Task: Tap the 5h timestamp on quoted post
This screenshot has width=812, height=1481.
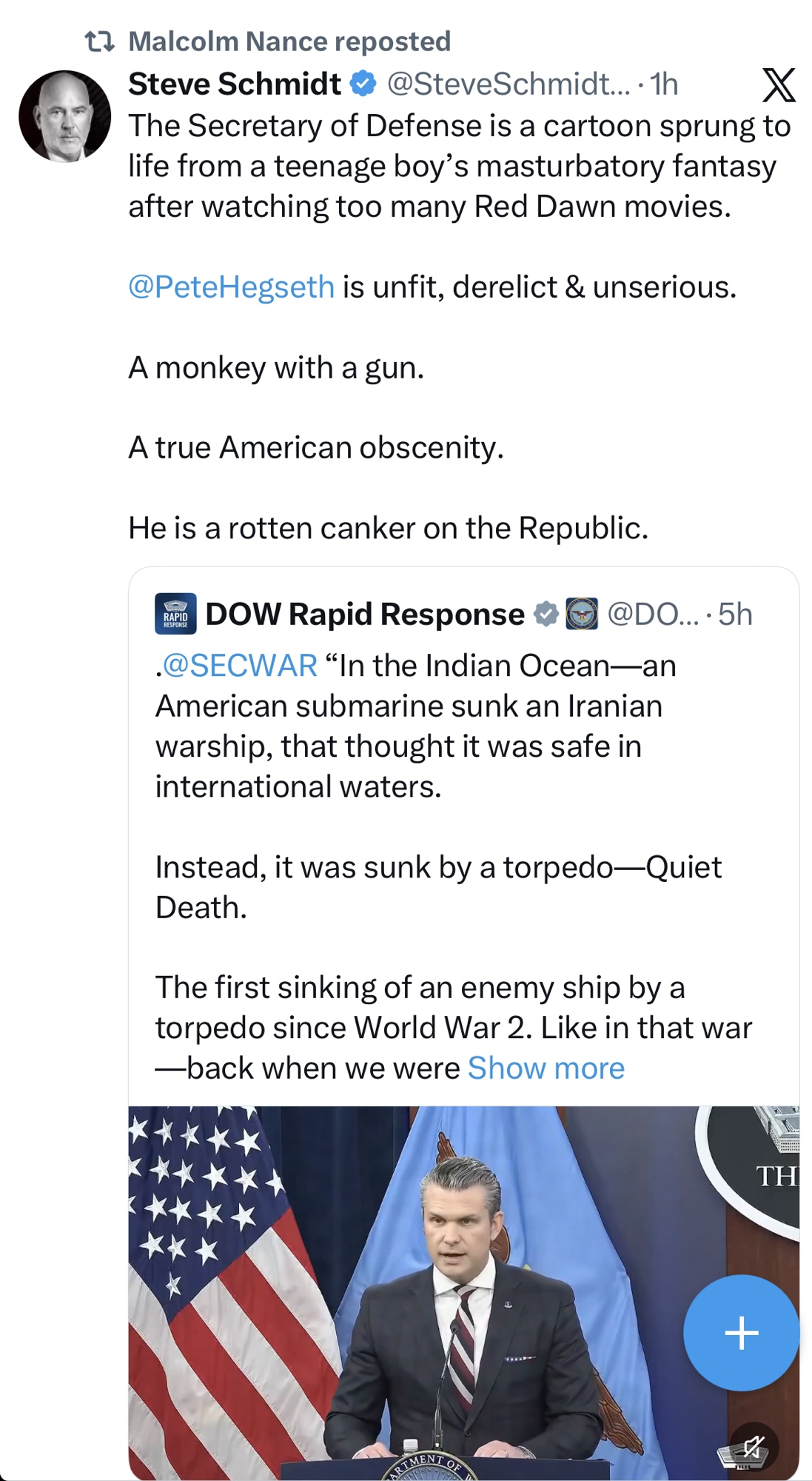Action: [x=735, y=615]
